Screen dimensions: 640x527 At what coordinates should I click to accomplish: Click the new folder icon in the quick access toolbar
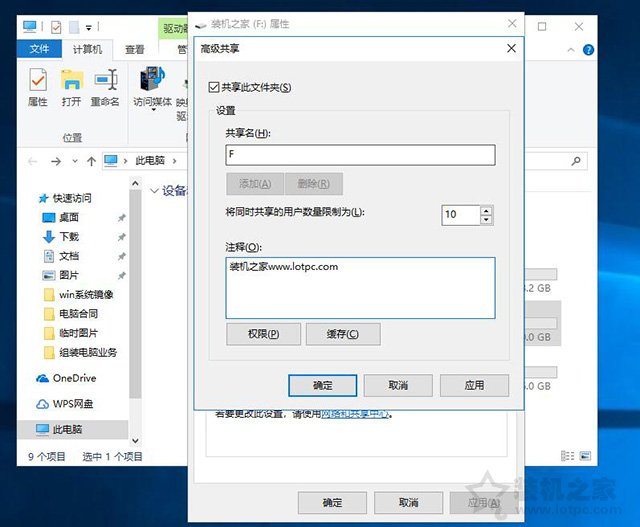(74, 27)
